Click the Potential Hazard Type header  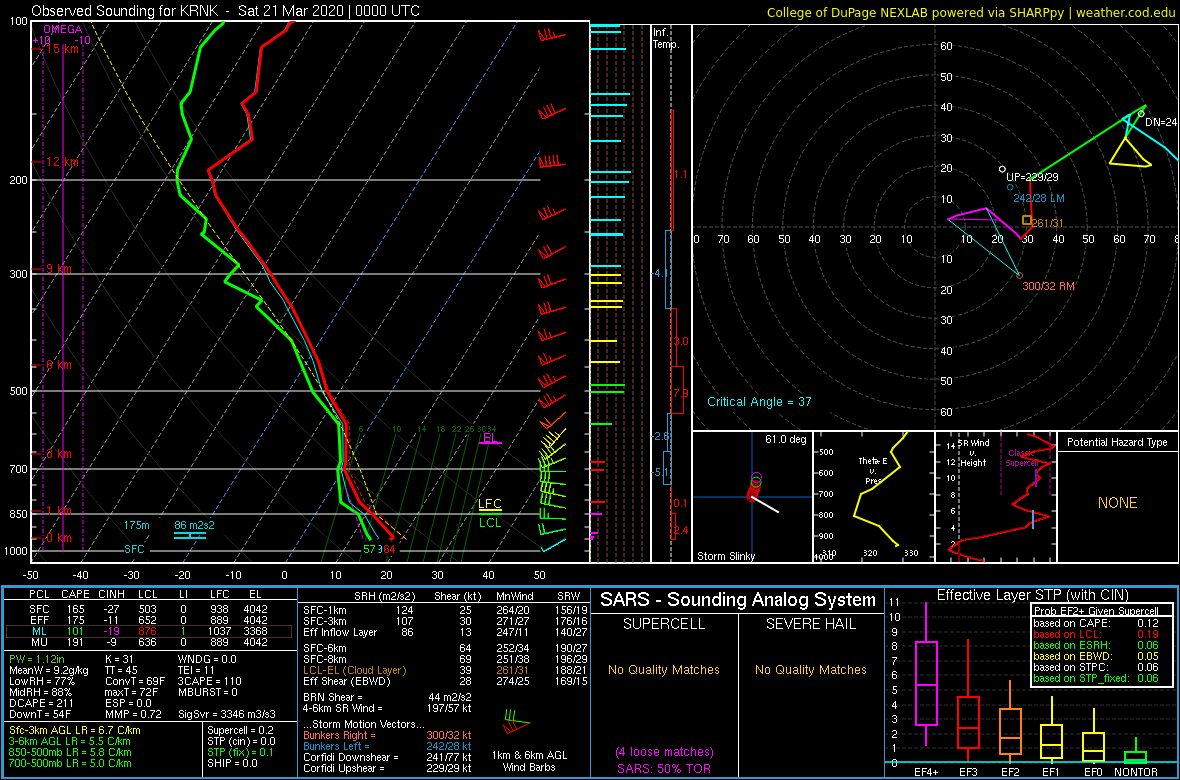[x=1118, y=442]
